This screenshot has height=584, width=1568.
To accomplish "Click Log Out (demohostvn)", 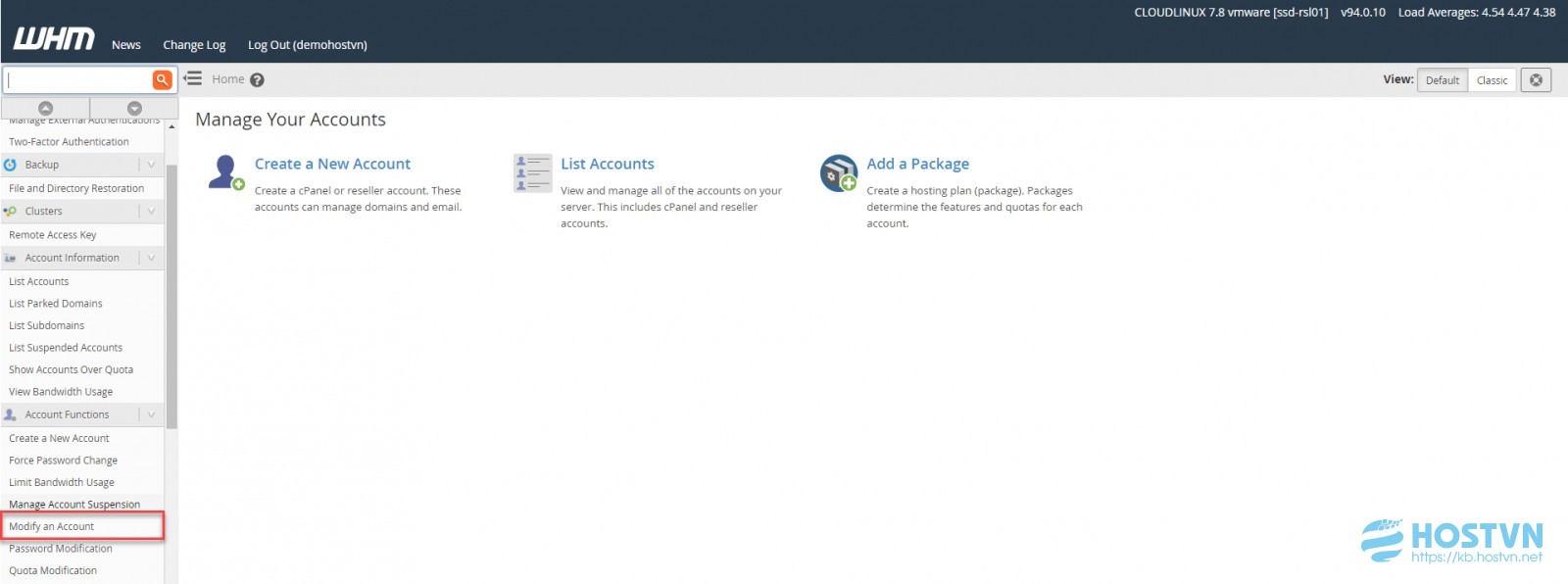I will click(308, 45).
